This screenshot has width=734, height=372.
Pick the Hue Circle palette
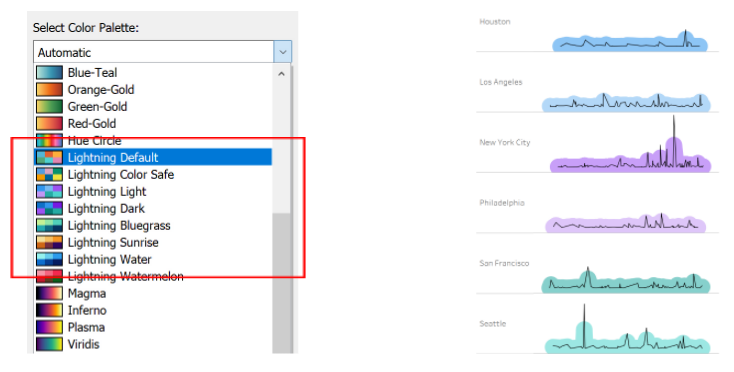pos(153,140)
